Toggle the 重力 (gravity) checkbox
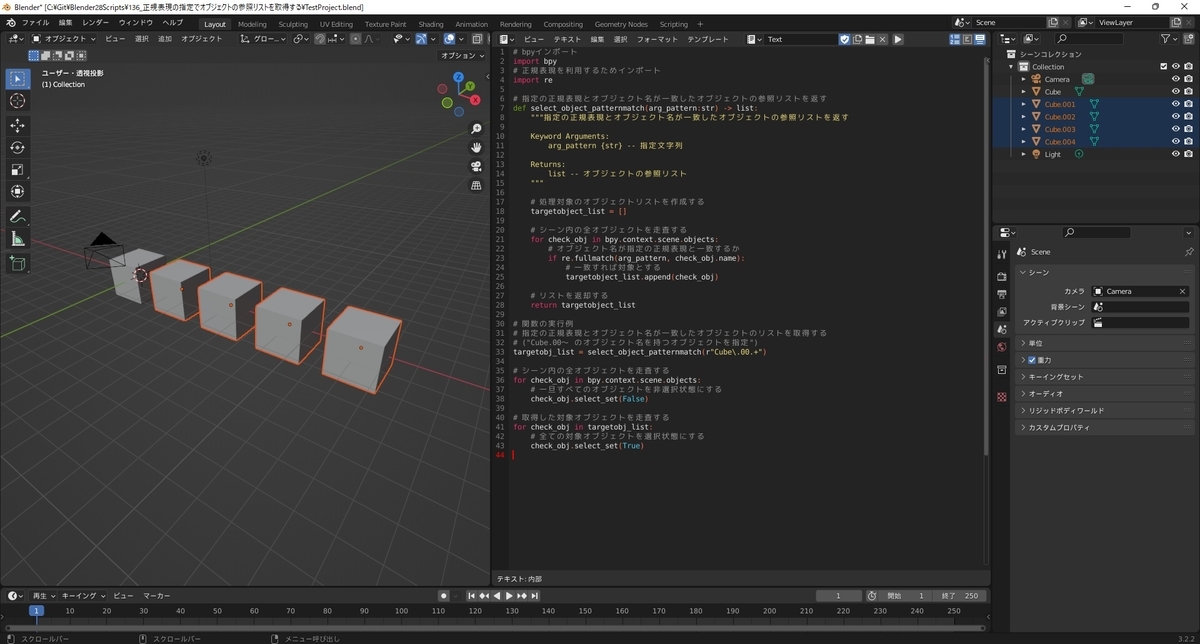The height and width of the screenshot is (644, 1200). coord(1032,360)
